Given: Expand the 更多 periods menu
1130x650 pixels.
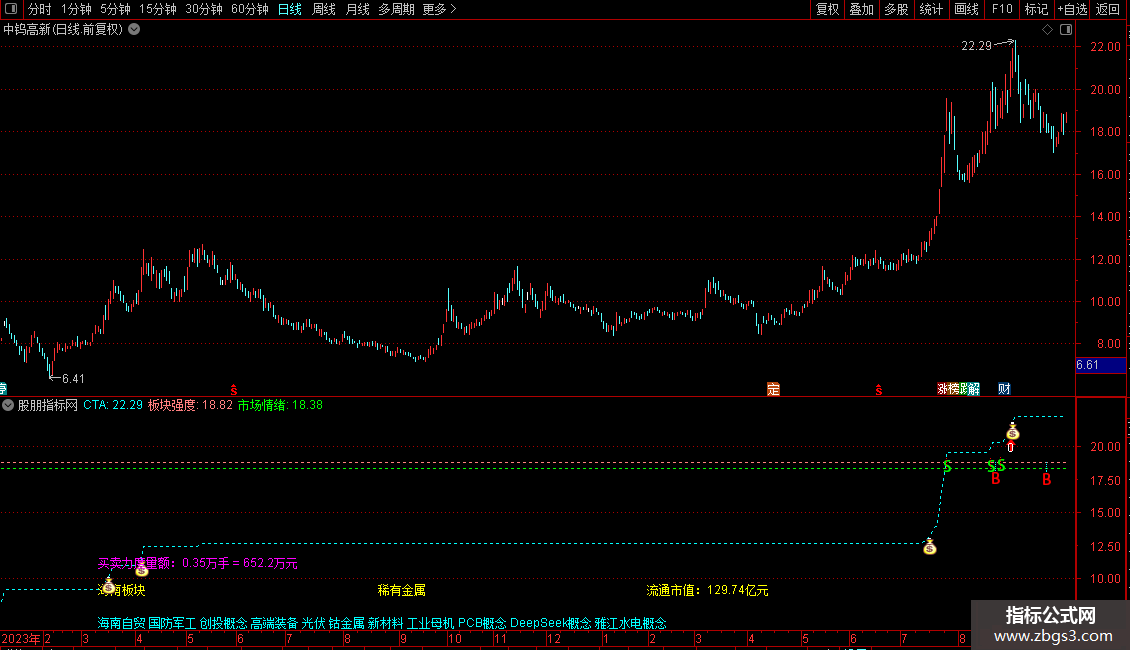Looking at the screenshot, I should pyautogui.click(x=440, y=9).
